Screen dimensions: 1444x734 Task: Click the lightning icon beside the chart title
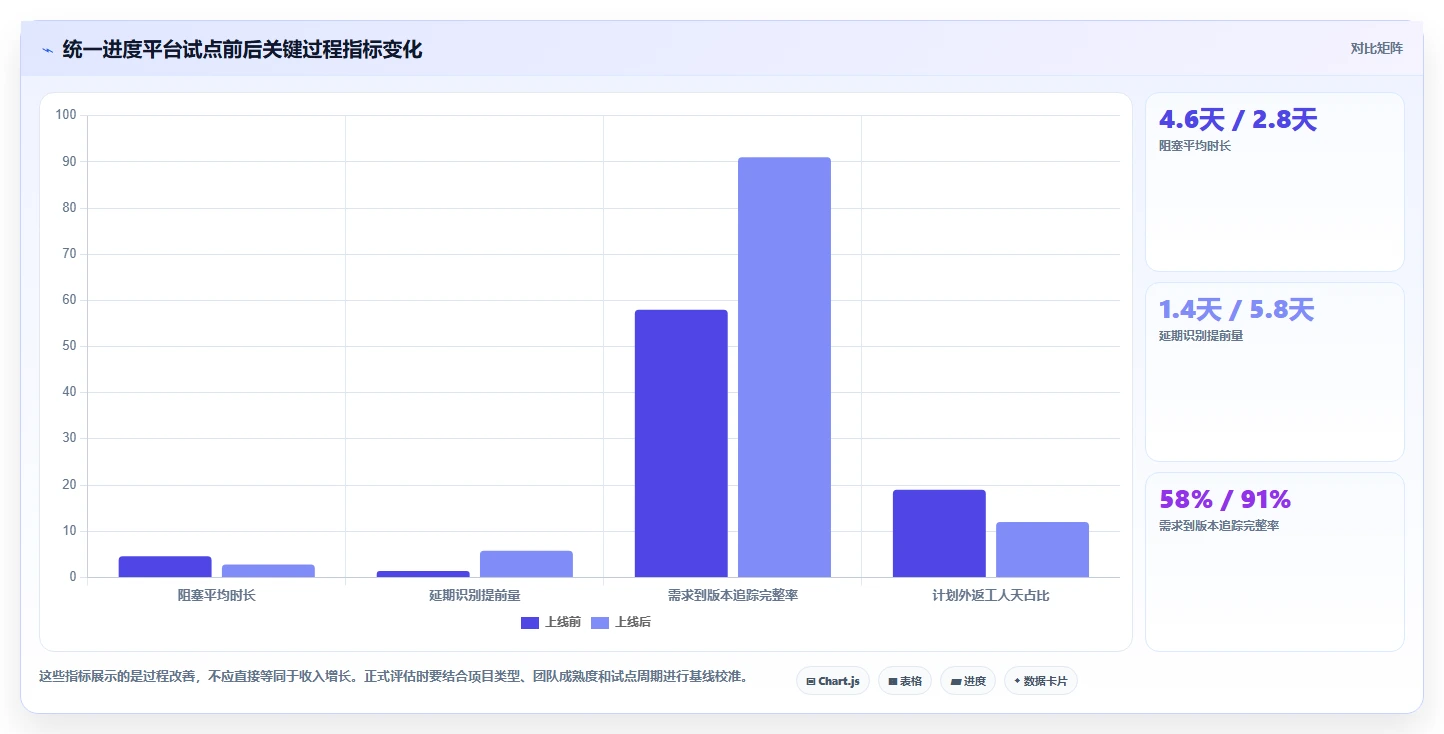(x=47, y=50)
